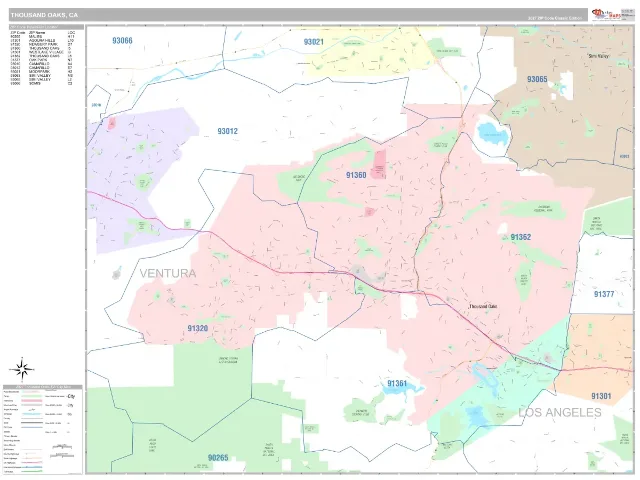Select the 90265 ZIP code label
The image size is (640, 480).
pos(218,458)
